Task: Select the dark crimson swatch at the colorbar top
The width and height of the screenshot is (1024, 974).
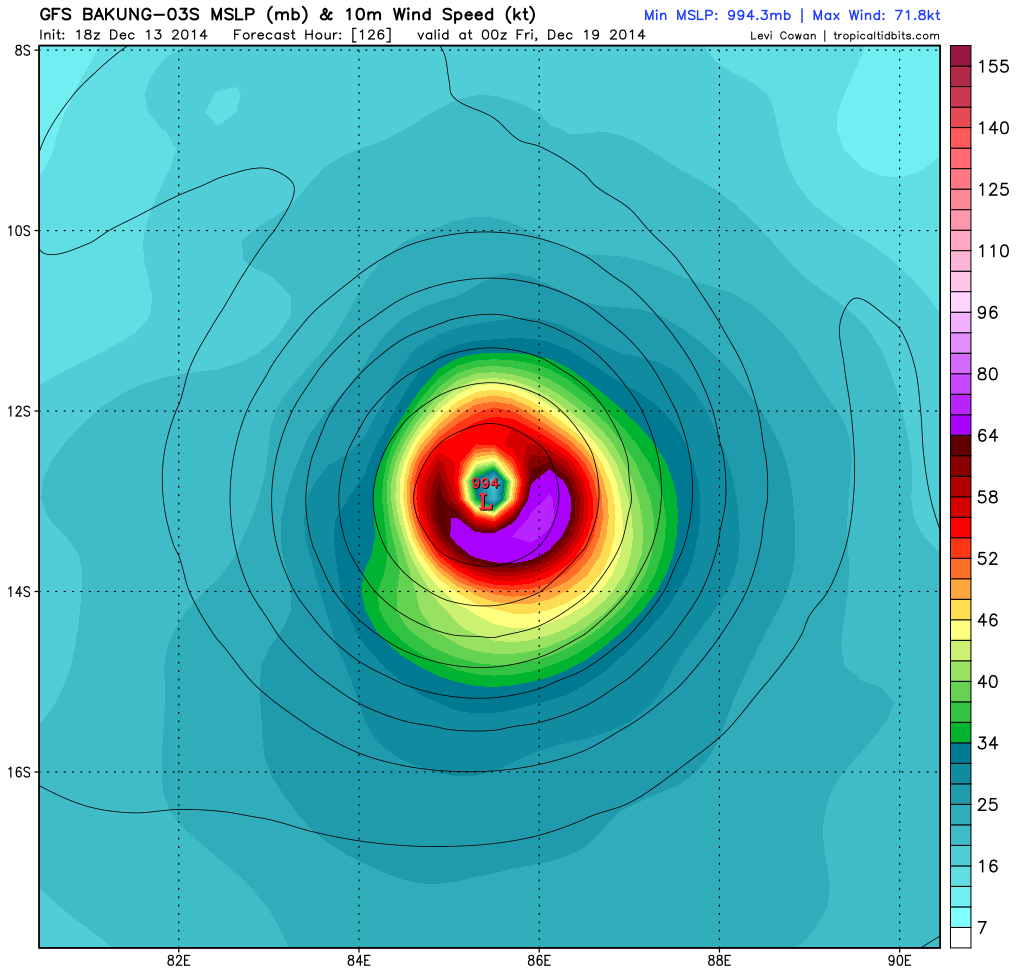Action: pyautogui.click(x=961, y=56)
